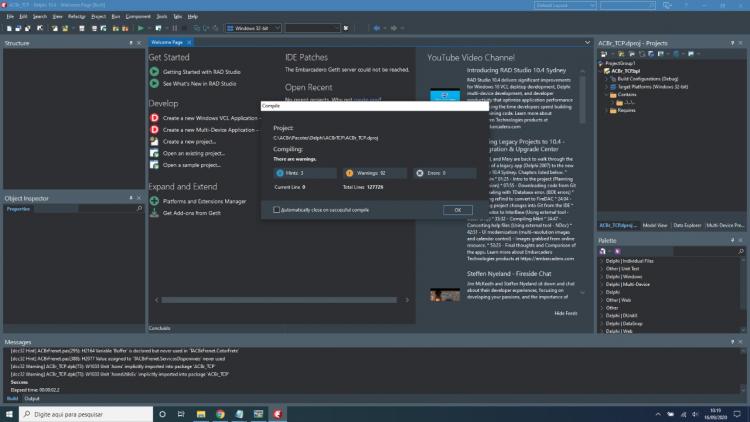Click the Hints info icon in Compile dialog
Viewport: 750px width, 422px height.
[x=280, y=173]
